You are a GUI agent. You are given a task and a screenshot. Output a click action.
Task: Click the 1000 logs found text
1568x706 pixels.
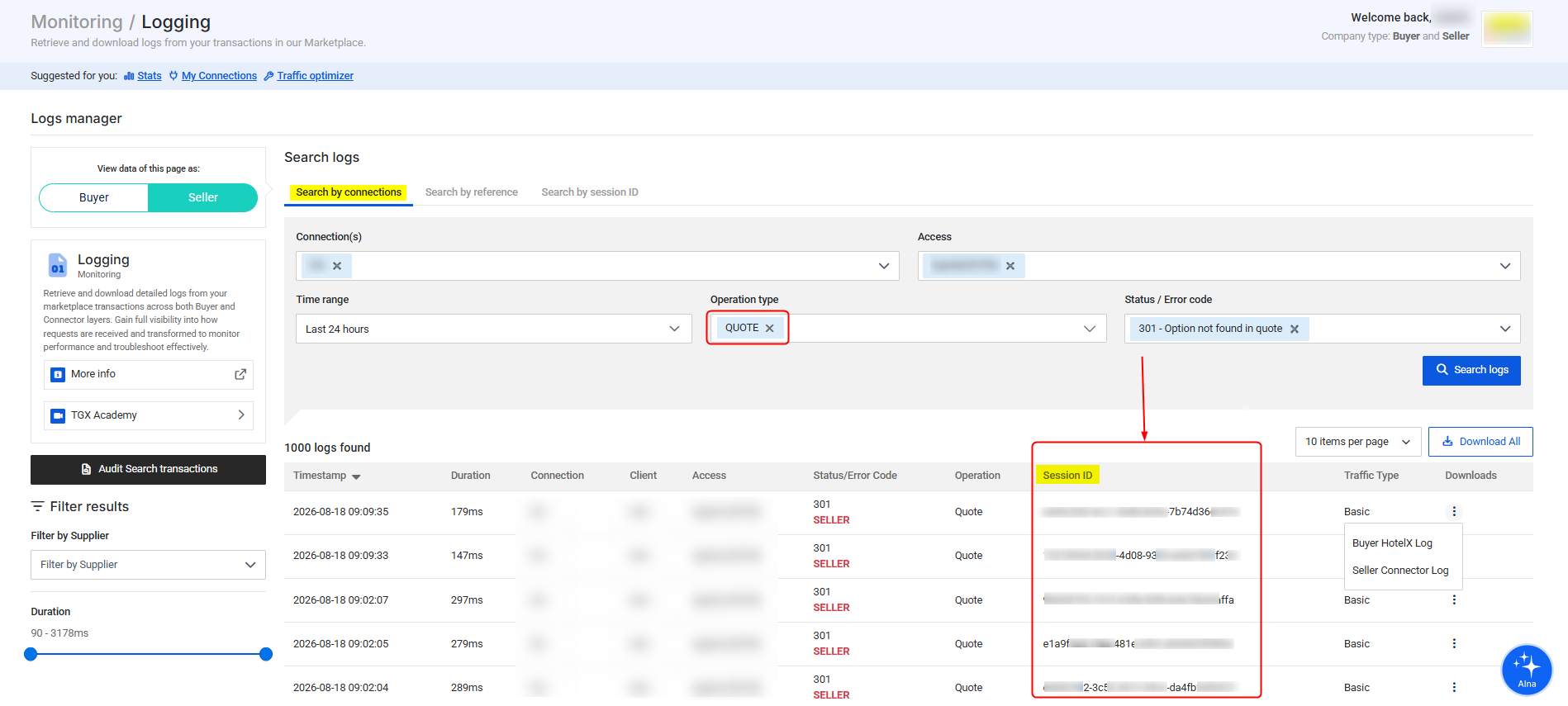point(327,448)
